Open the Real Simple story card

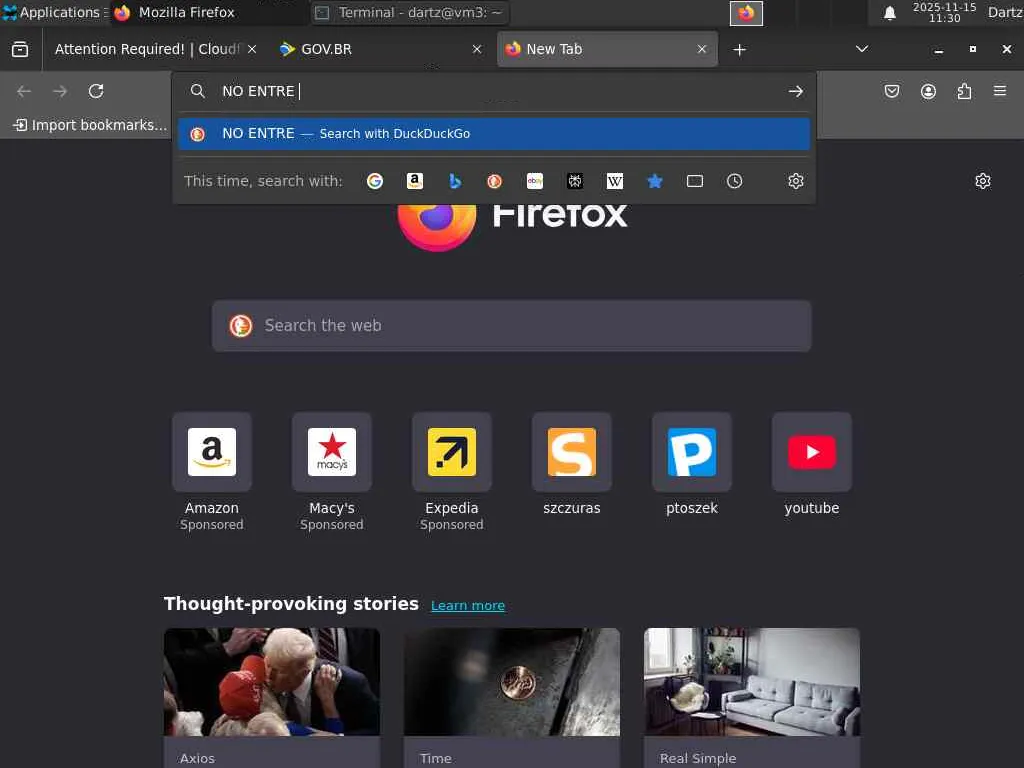pos(752,697)
